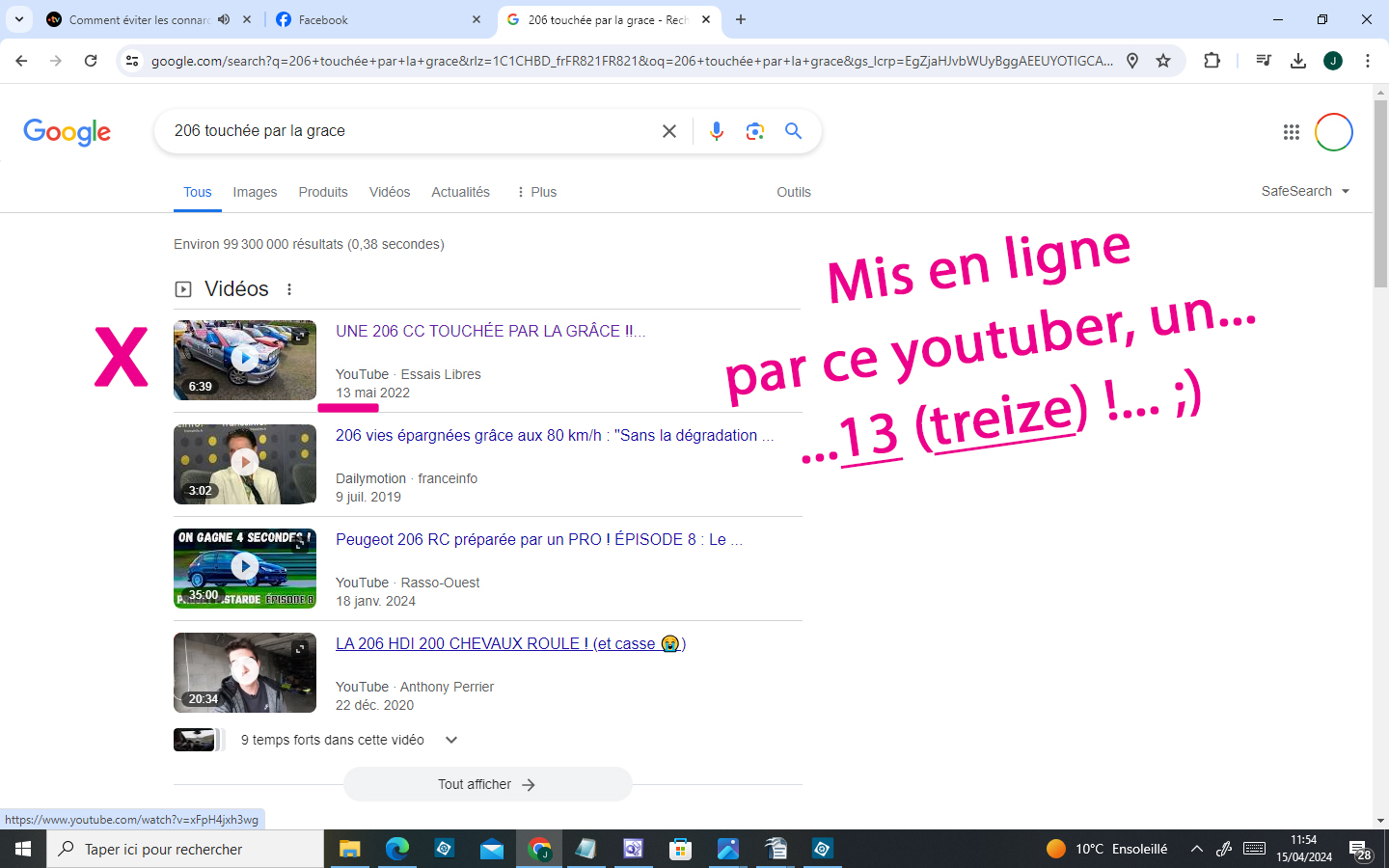Click the 'Tout afficher' button

click(488, 784)
